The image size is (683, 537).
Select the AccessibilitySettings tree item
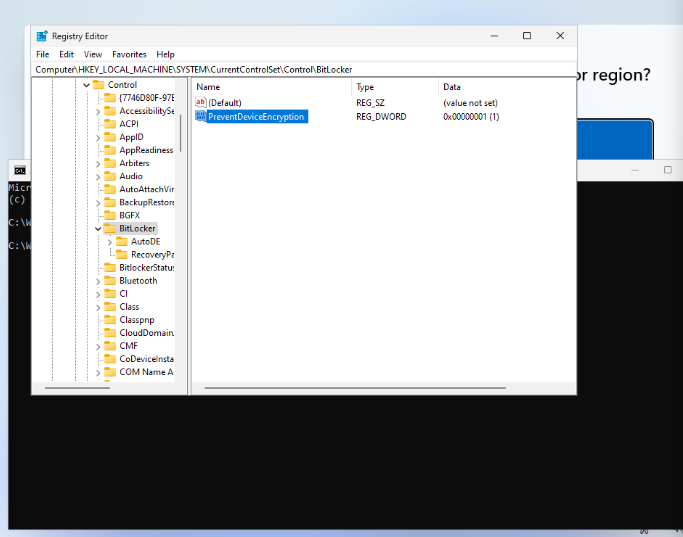[x=146, y=111]
